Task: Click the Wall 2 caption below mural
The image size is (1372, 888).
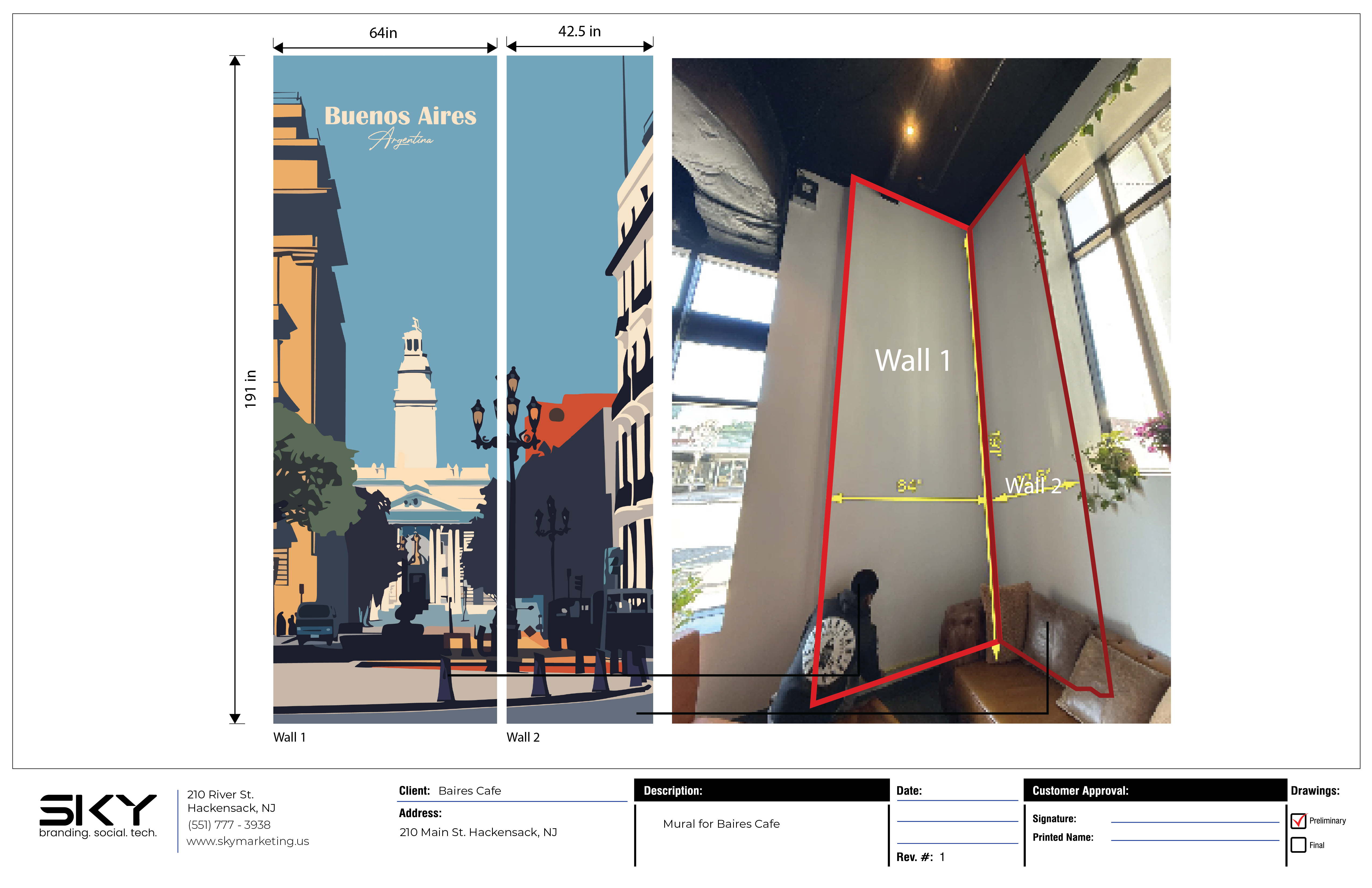Action: pyautogui.click(x=524, y=737)
